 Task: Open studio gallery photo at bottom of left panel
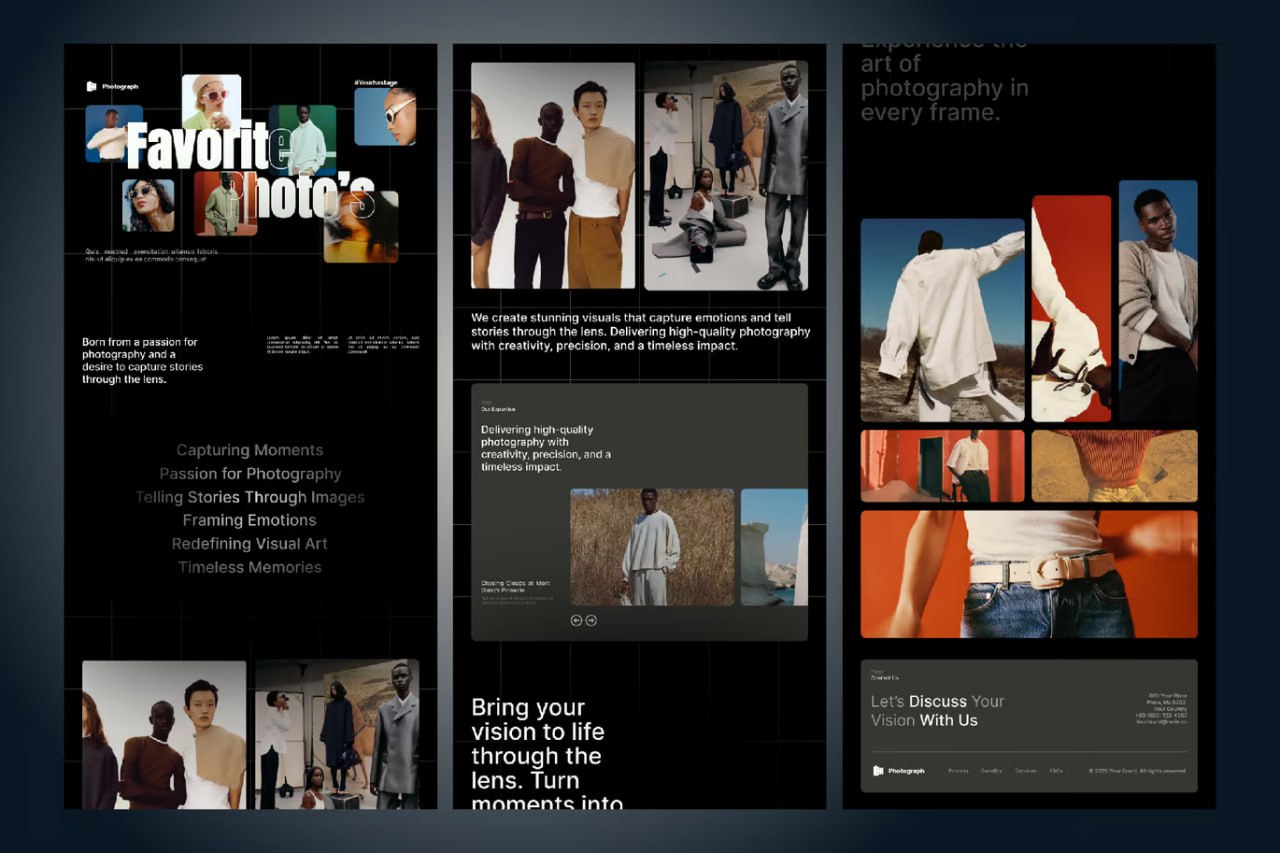[337, 735]
